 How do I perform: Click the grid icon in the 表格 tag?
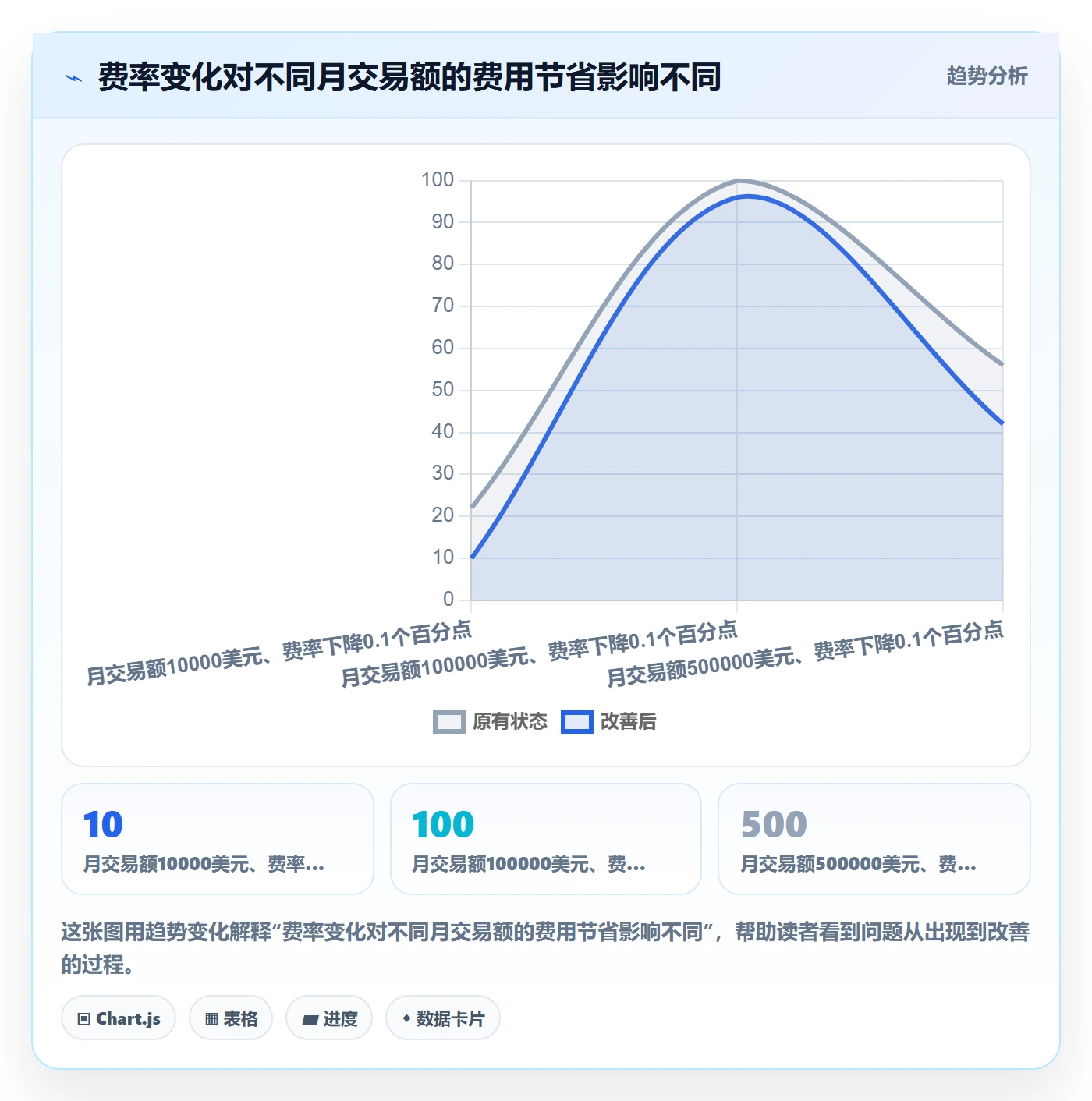click(x=211, y=1018)
